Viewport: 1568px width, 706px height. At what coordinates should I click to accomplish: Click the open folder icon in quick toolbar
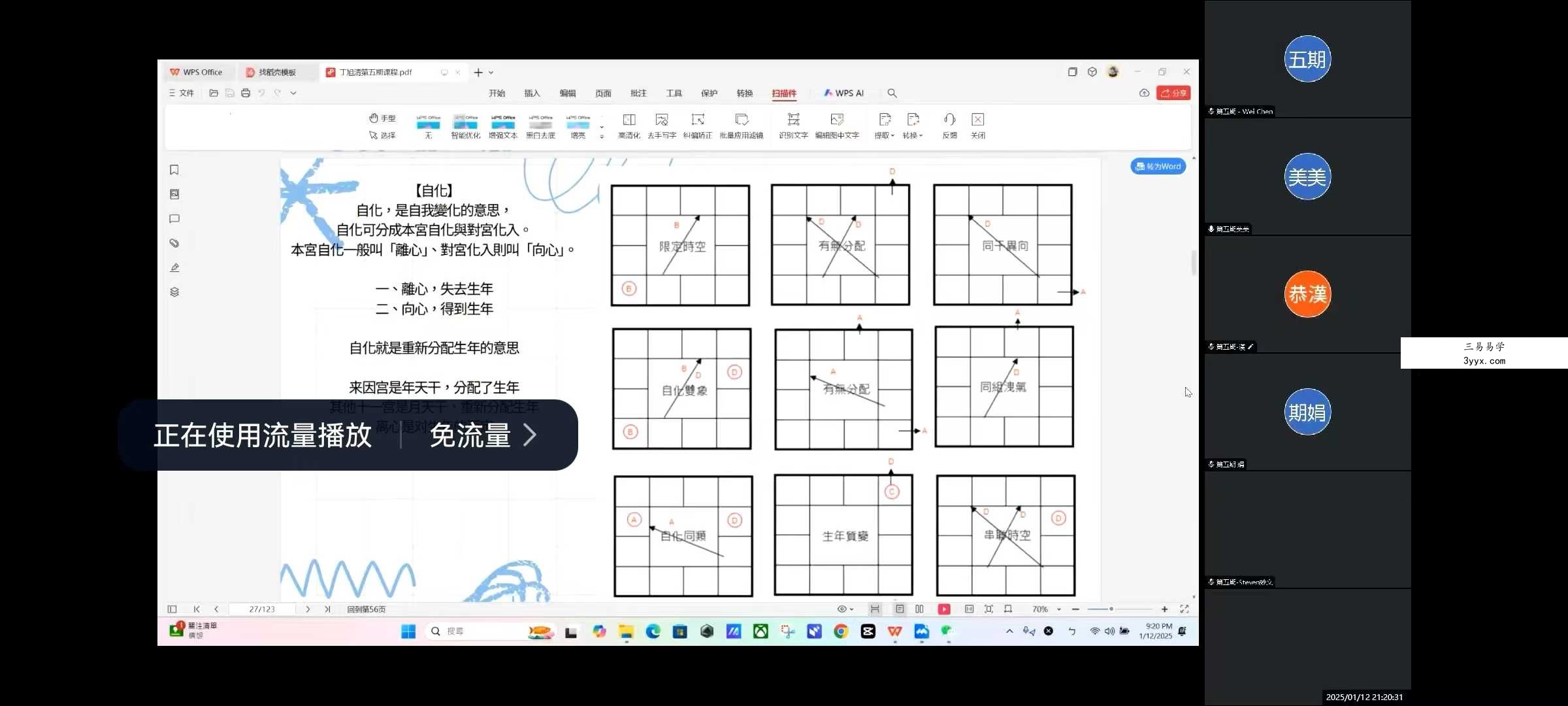[214, 93]
